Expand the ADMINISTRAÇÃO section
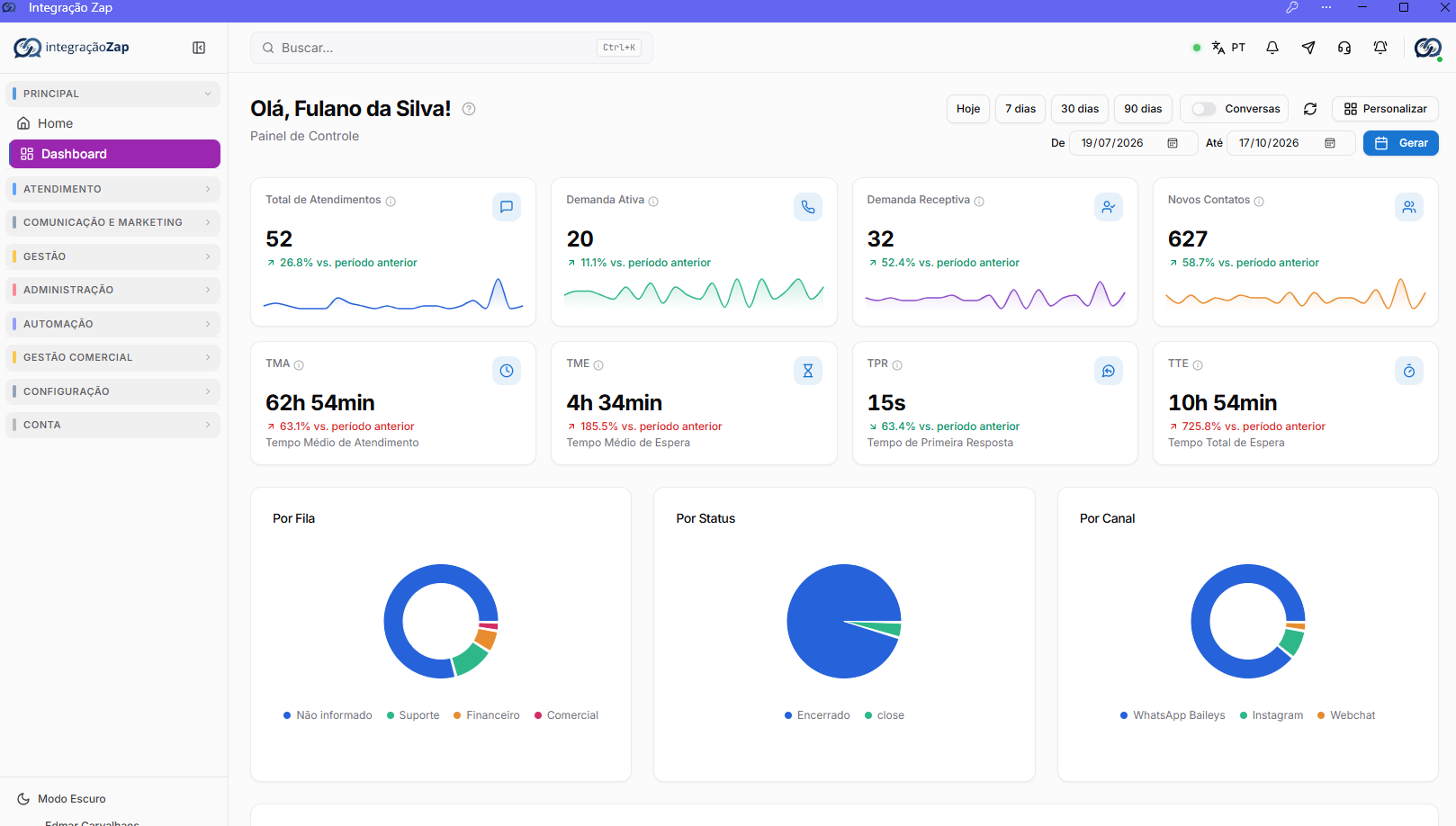 tap(113, 290)
